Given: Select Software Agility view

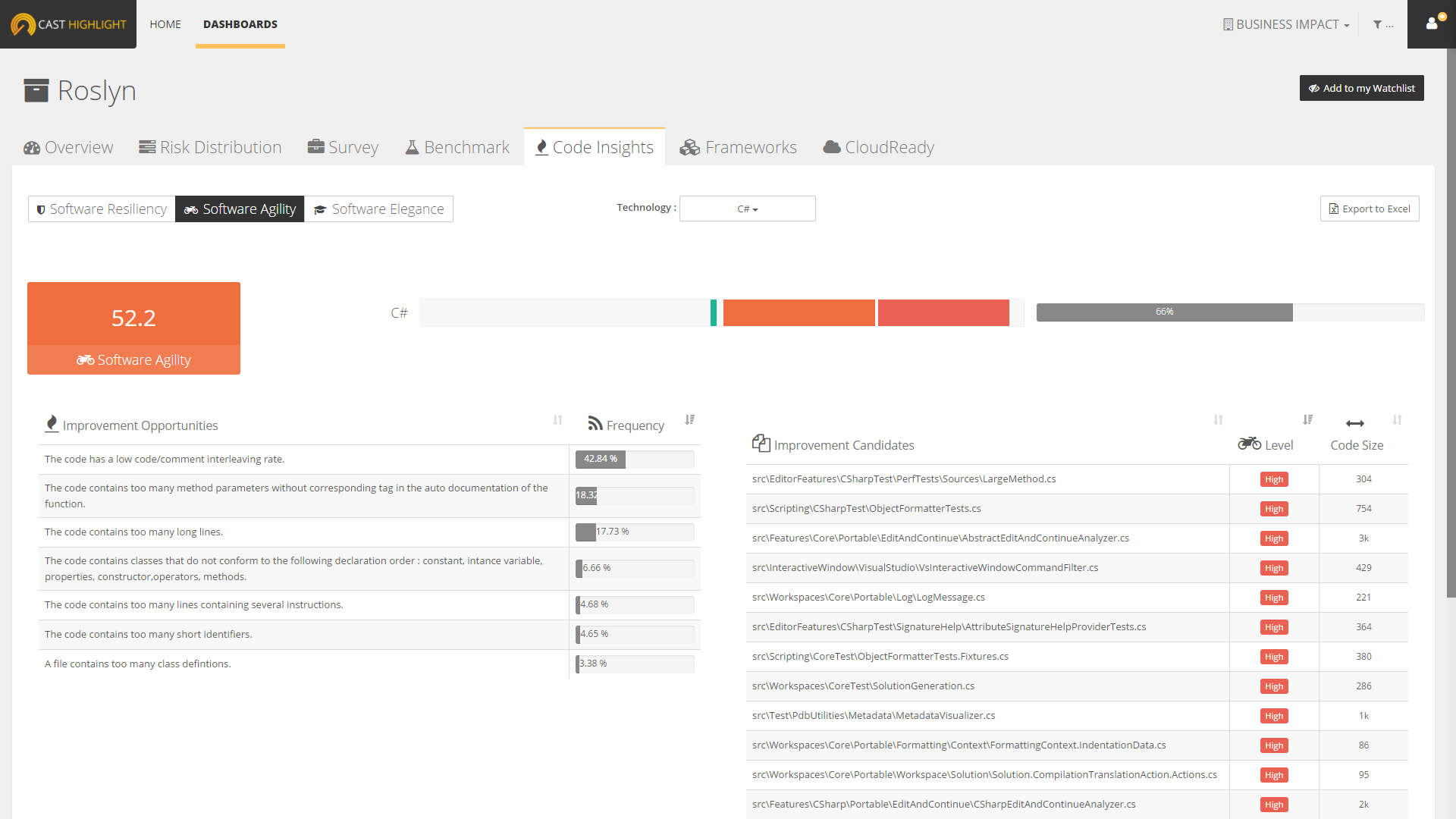Looking at the screenshot, I should [x=240, y=209].
